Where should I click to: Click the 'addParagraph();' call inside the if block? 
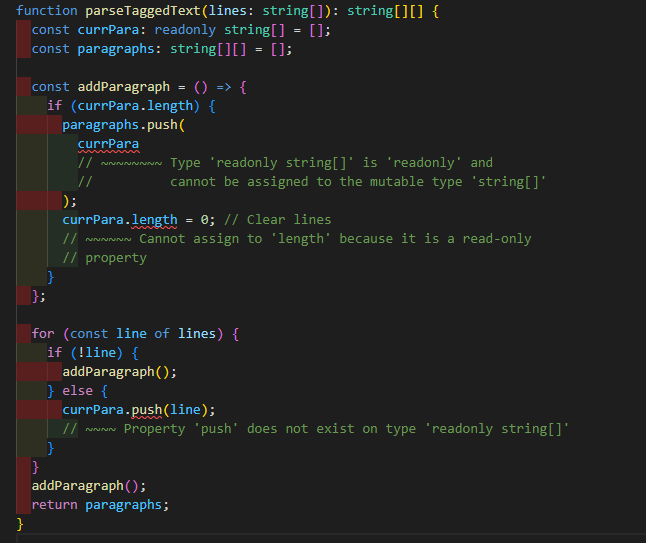(119, 372)
